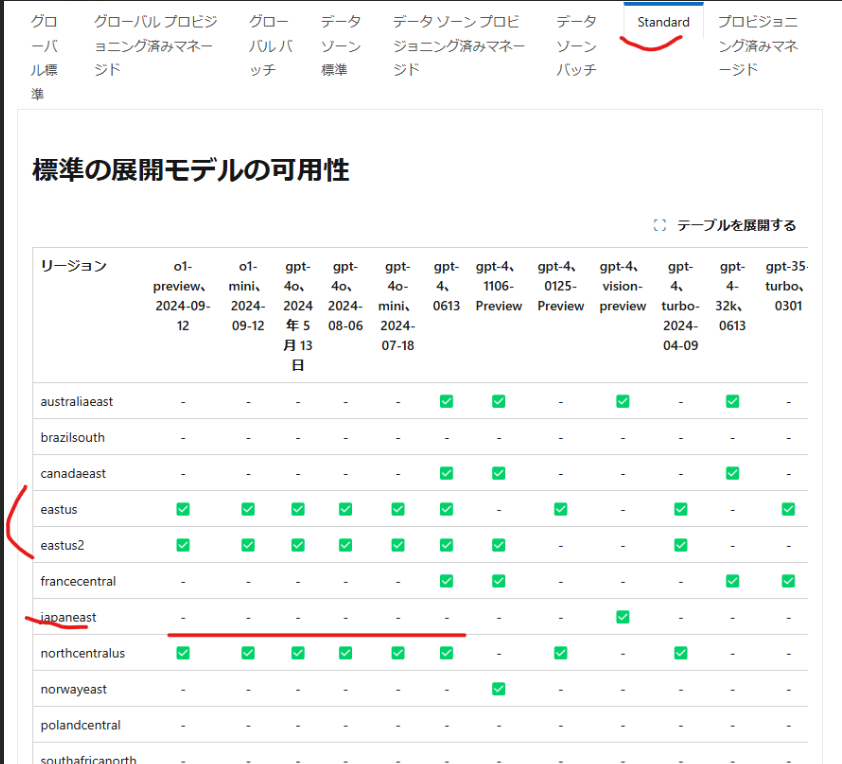842x764 pixels.
Task: Select the brazilsouth region row label
Action: click(x=72, y=438)
